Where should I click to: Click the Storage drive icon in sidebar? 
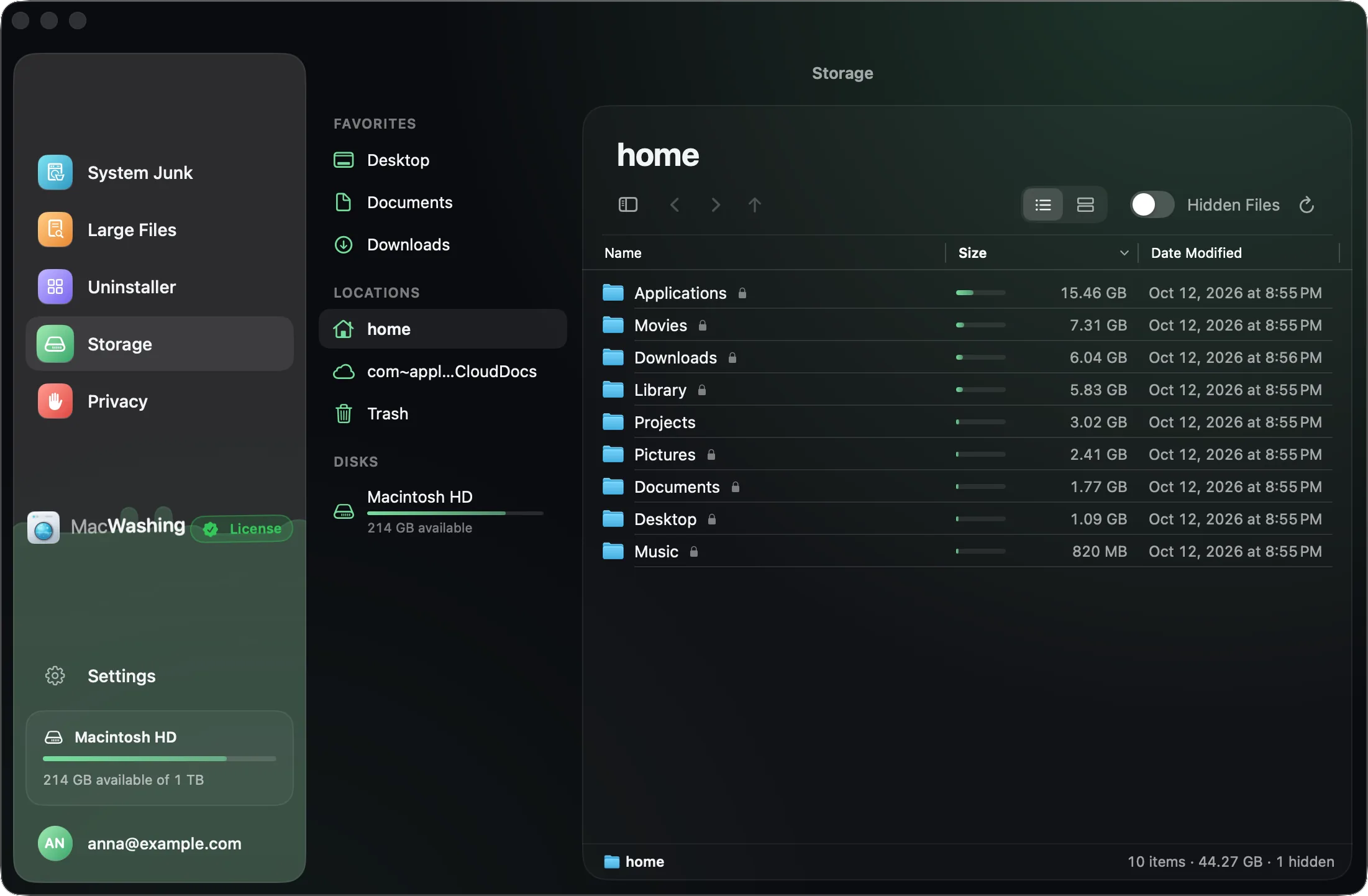tap(55, 344)
